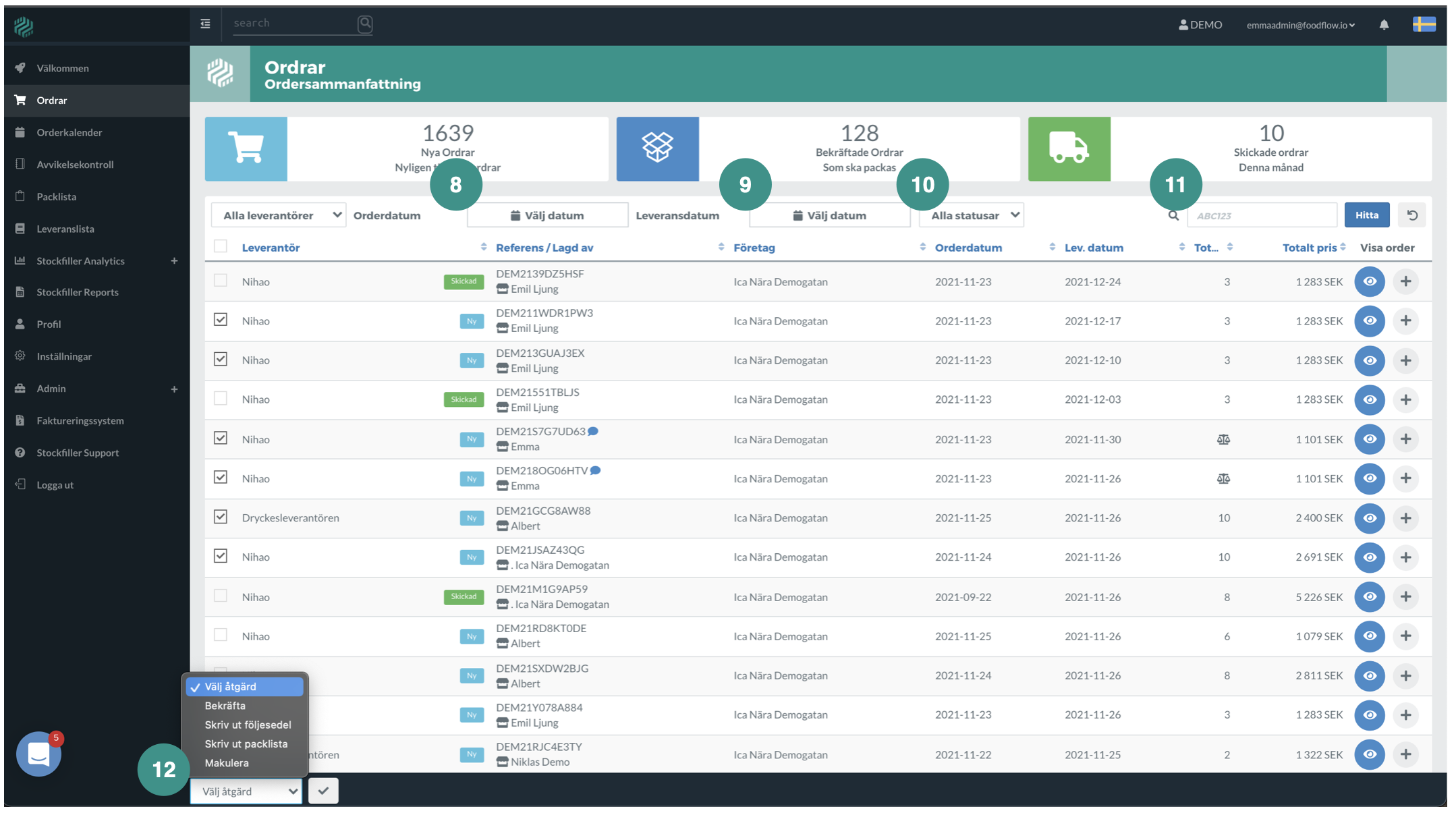Expand the Stockfiller Analytics submenu

(x=174, y=261)
